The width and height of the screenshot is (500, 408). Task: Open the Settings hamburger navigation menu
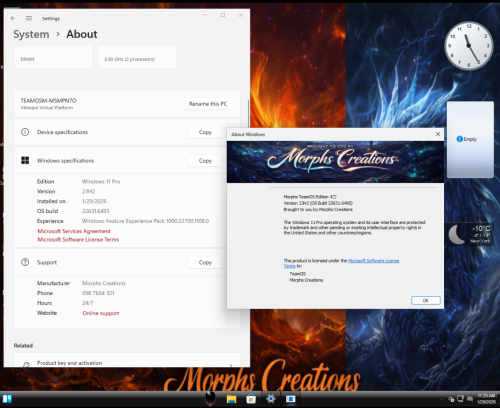point(29,18)
